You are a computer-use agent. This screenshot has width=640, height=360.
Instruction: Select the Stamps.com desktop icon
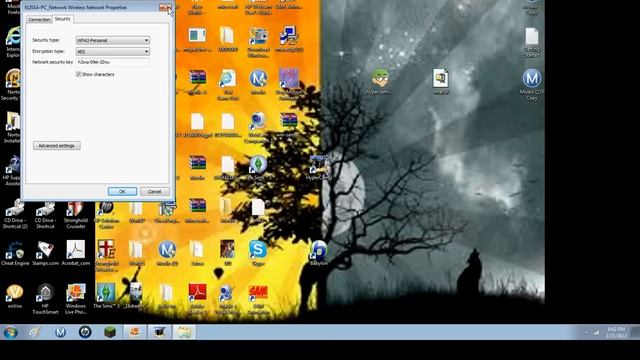(45, 253)
